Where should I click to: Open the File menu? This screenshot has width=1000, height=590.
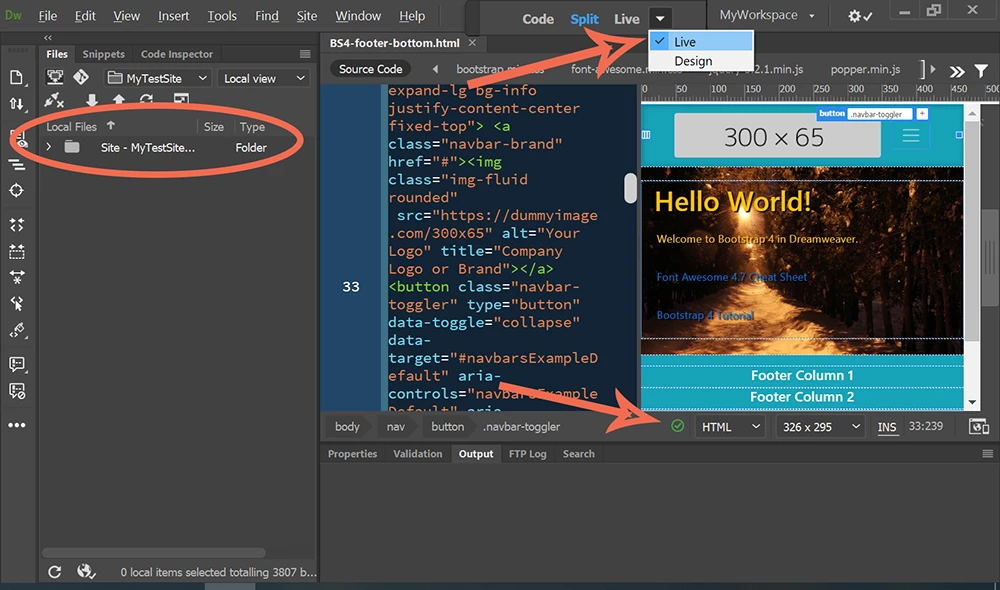[x=47, y=16]
